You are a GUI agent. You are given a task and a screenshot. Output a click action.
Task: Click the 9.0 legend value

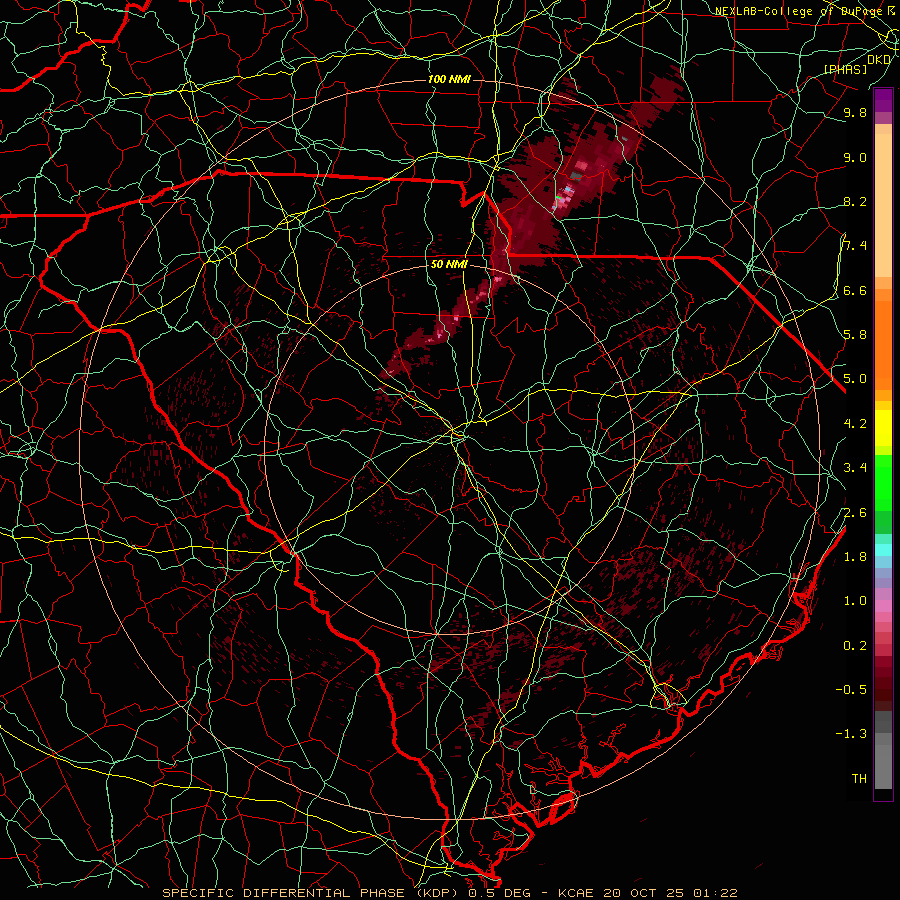point(855,157)
